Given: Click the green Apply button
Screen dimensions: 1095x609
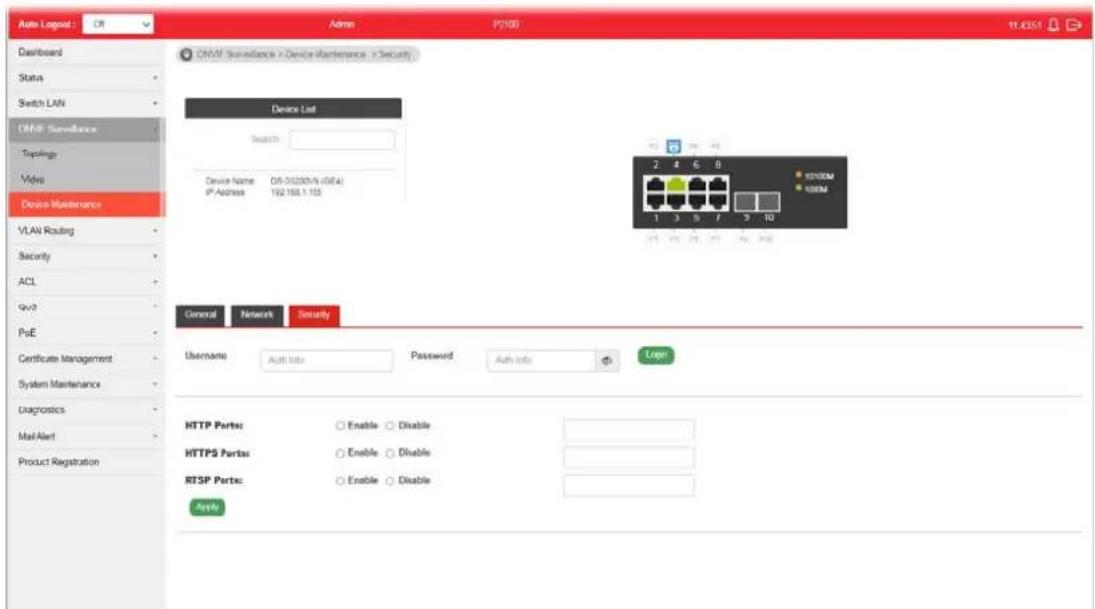Looking at the screenshot, I should coord(207,507).
